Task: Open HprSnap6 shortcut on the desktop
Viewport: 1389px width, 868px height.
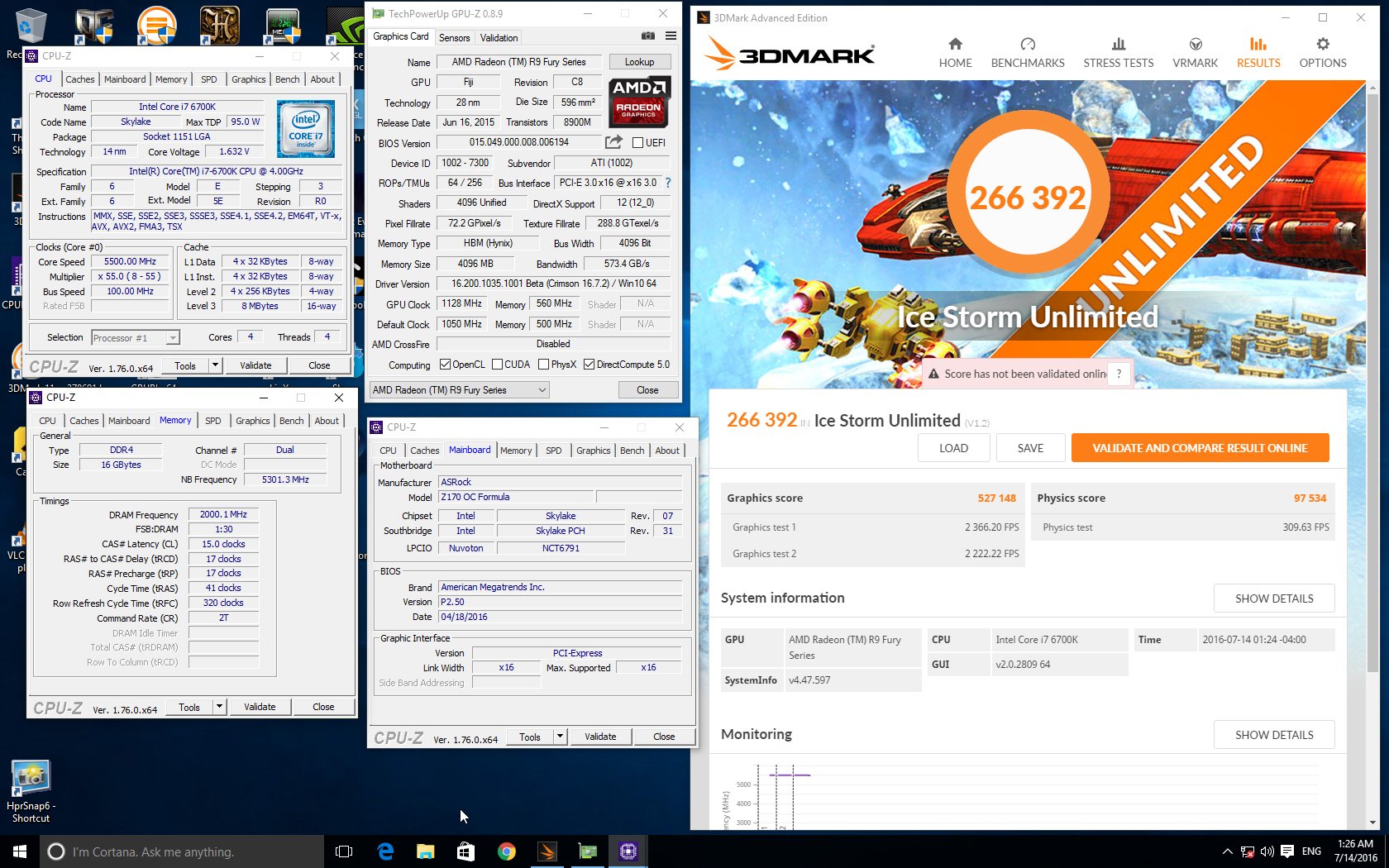Action: pyautogui.click(x=31, y=792)
